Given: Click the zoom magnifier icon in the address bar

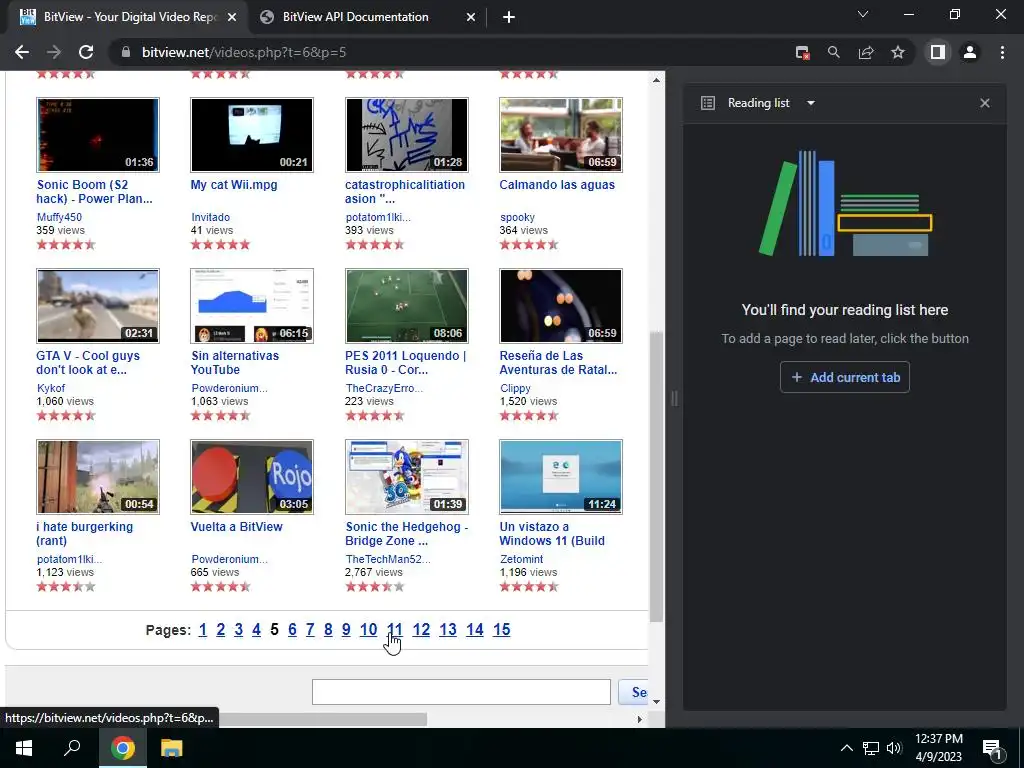Looking at the screenshot, I should point(834,52).
